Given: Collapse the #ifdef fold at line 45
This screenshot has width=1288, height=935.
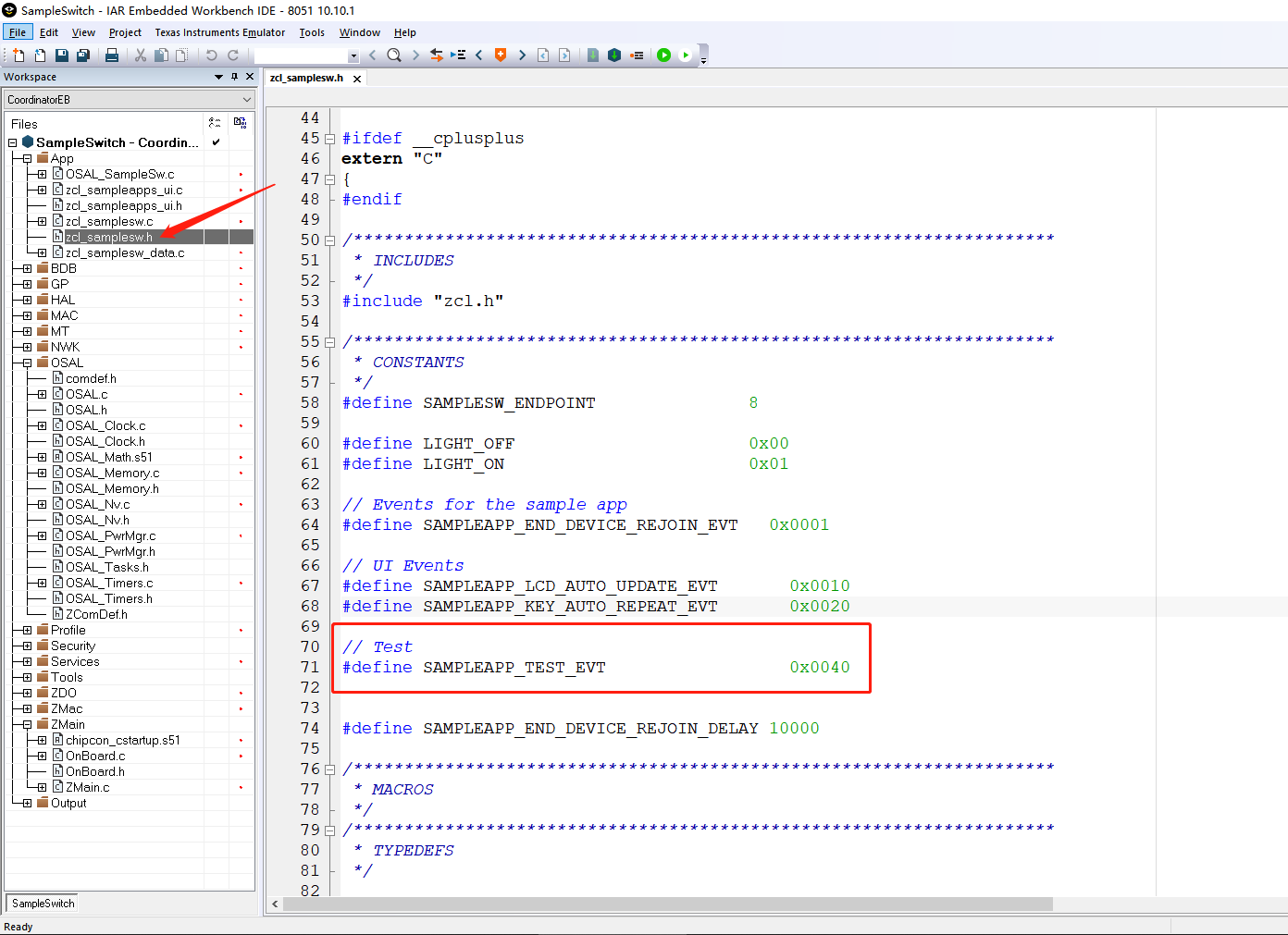Looking at the screenshot, I should tap(329, 139).
